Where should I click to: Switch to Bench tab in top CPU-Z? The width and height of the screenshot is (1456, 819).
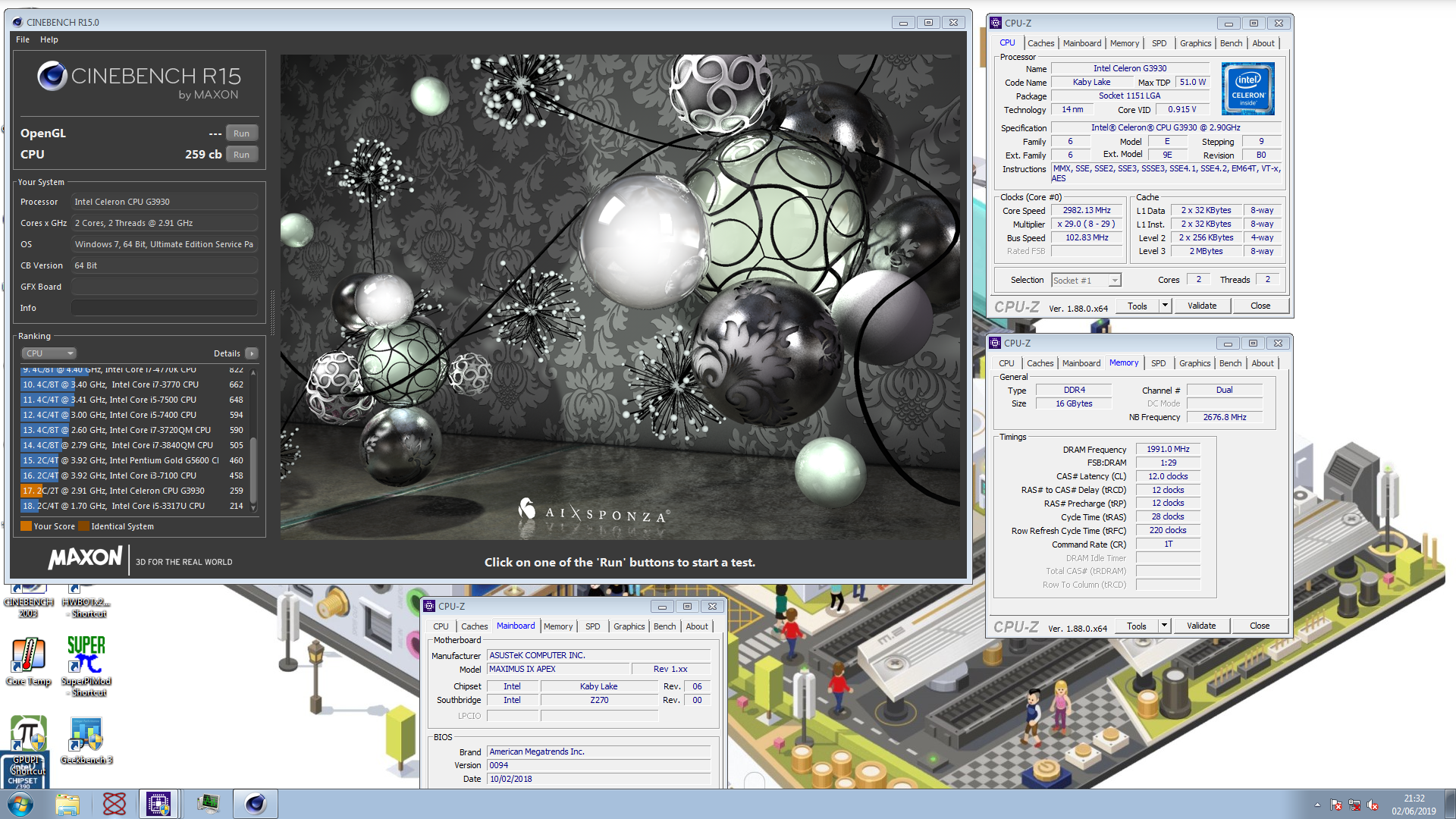1231,43
